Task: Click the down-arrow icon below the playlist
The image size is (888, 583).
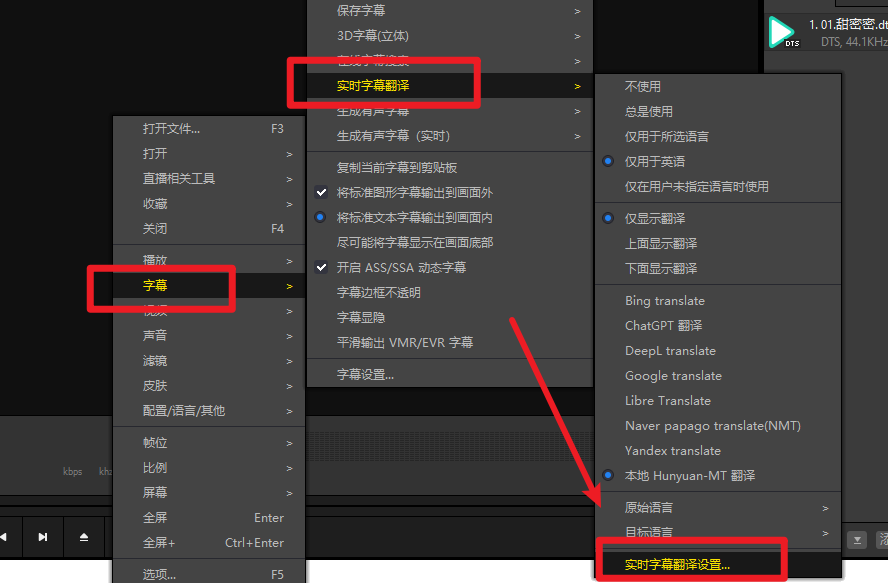Action: pyautogui.click(x=857, y=540)
